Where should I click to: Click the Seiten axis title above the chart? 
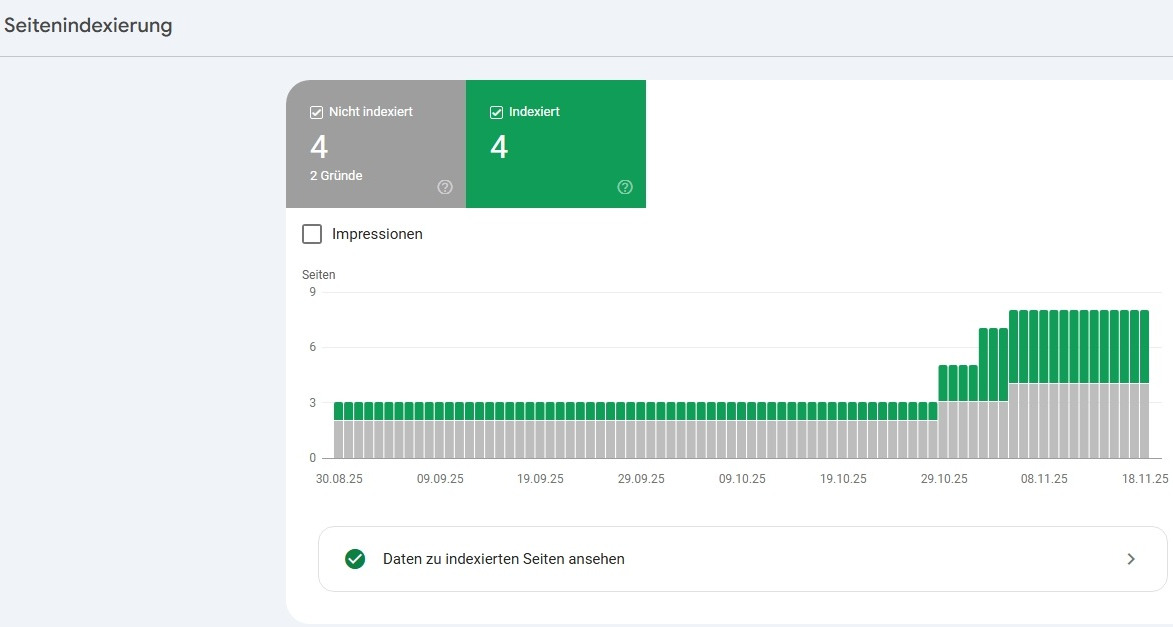(x=319, y=274)
